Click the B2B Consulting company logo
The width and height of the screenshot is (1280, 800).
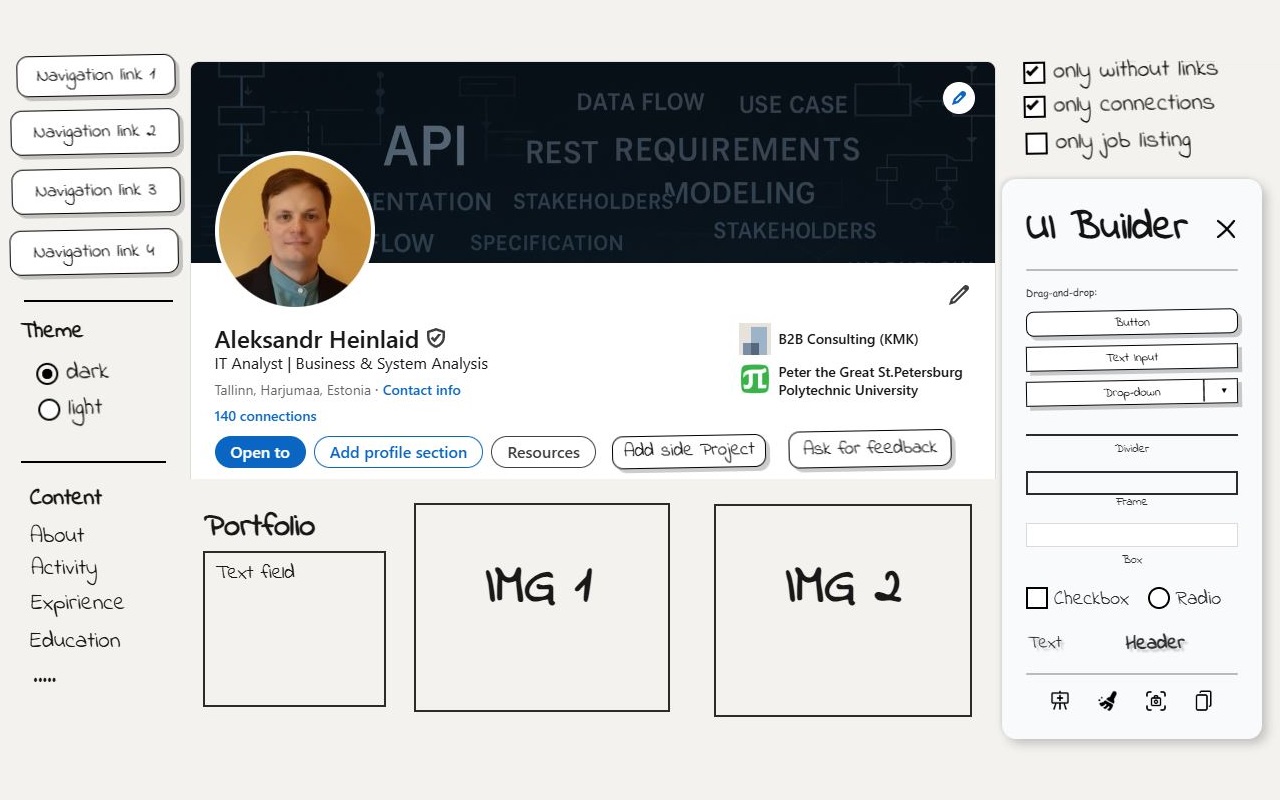752,338
